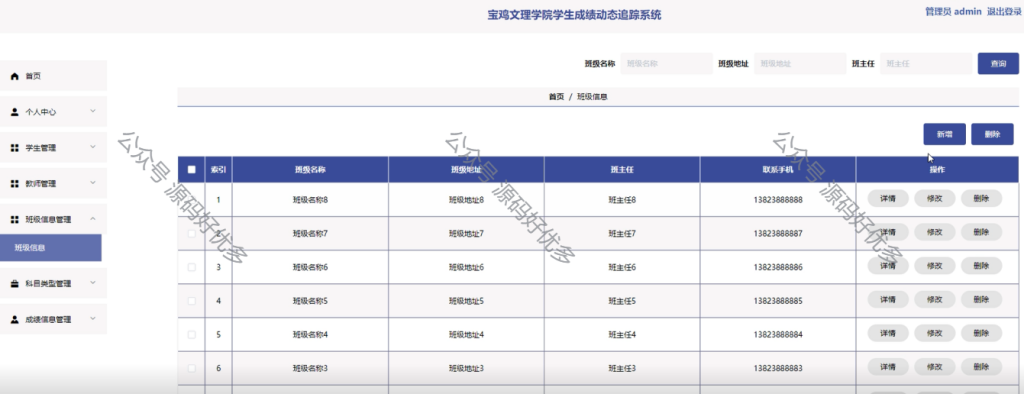Click the title 宝鸡文理学院学生成绩动态追踪系统
The image size is (1024, 394).
(574, 15)
